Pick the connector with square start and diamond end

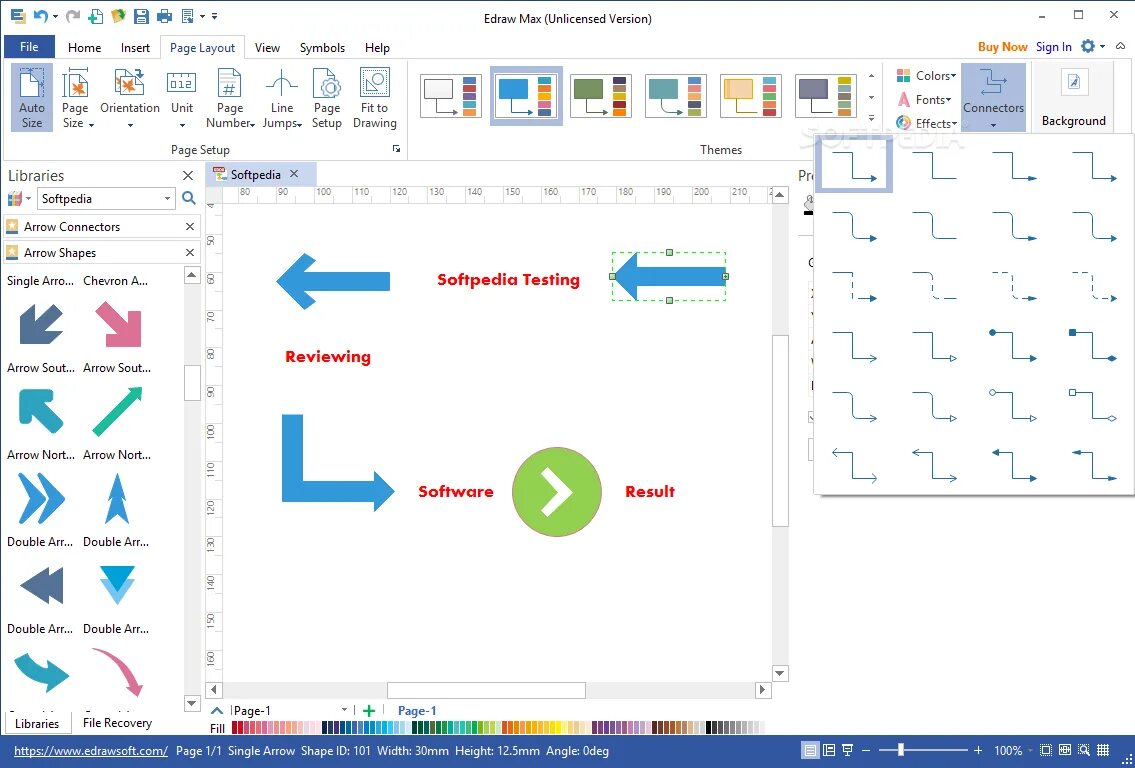[1093, 345]
